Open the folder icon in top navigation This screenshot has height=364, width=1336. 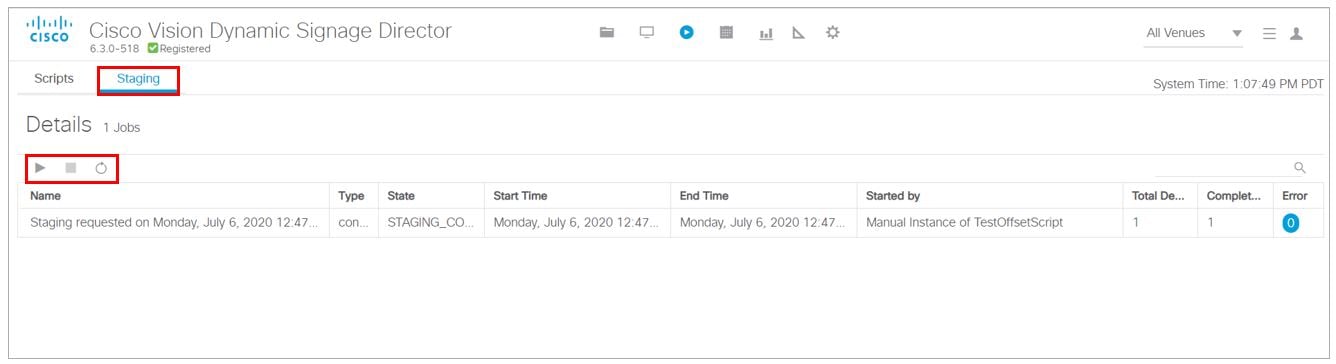606,32
